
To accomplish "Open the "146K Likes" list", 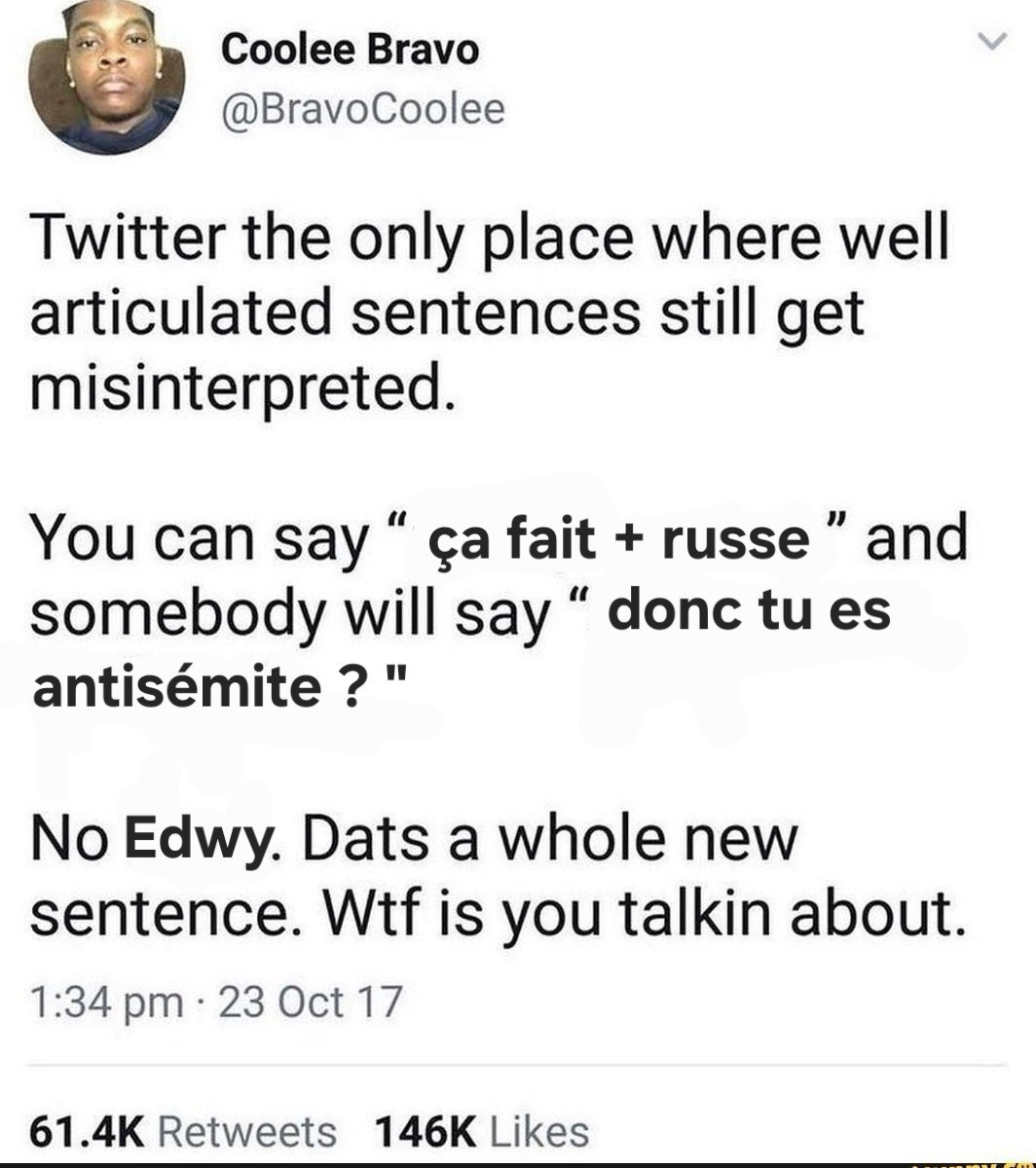I will 481,1131.
